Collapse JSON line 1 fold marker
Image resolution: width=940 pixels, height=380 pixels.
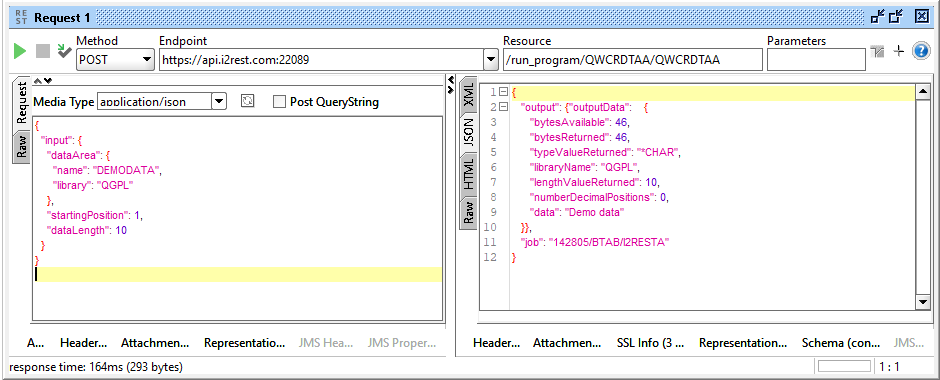[503, 92]
